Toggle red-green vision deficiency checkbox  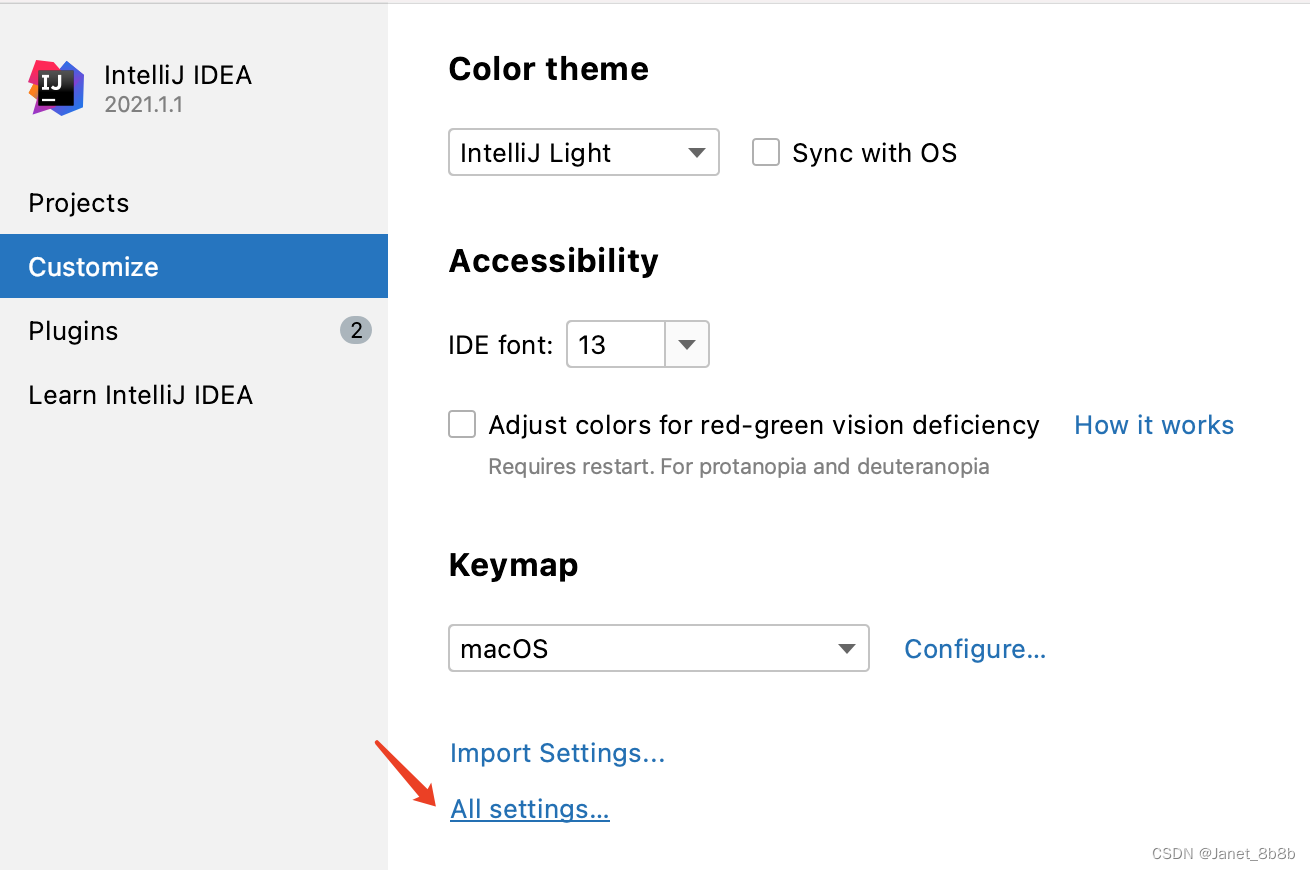tap(462, 425)
